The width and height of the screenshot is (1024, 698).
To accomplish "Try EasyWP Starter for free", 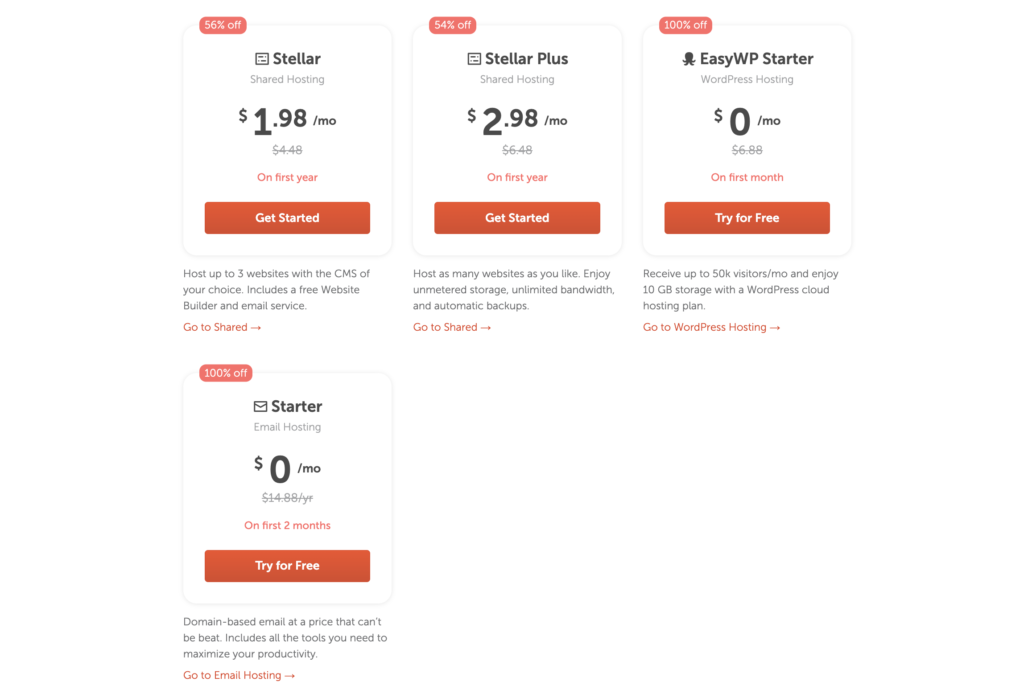I will coord(747,218).
